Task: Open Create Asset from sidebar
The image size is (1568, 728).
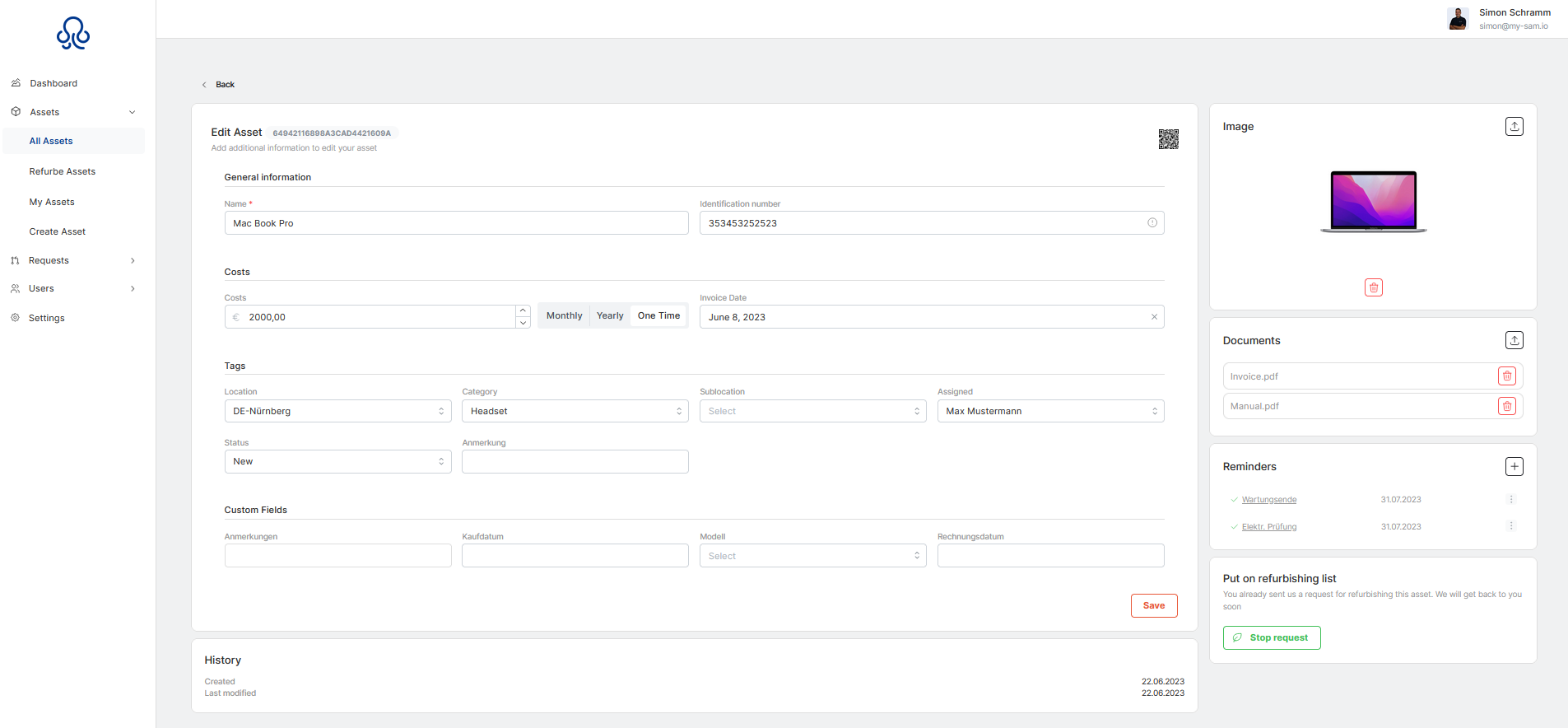Action: click(58, 231)
